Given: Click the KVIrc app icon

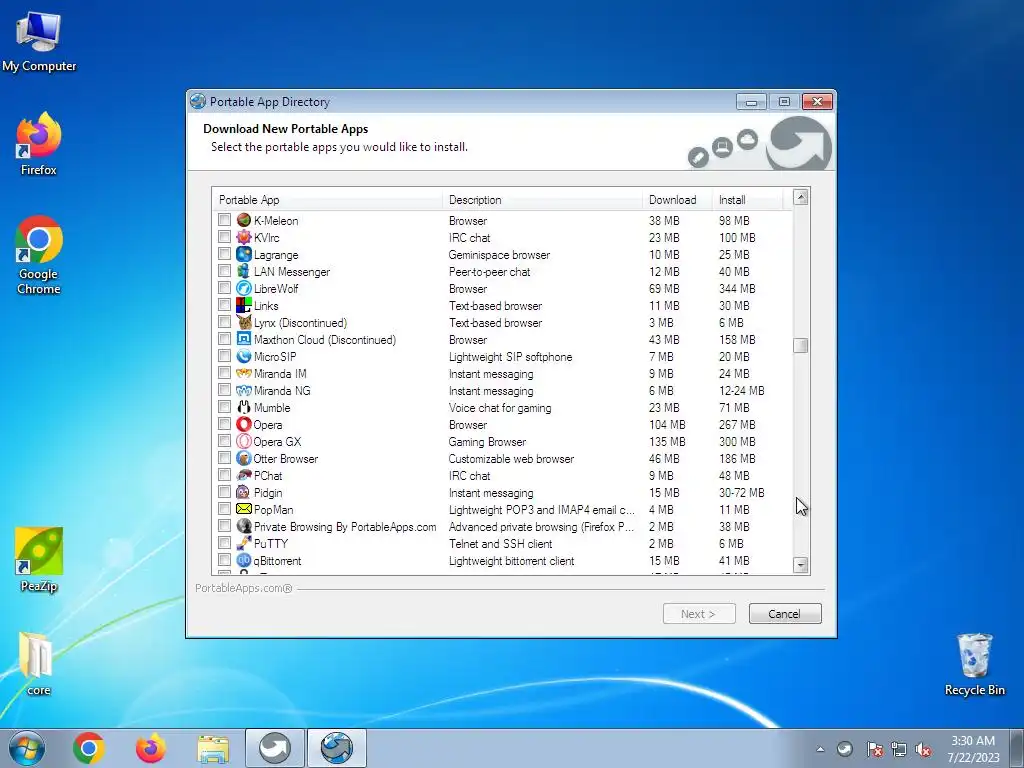Looking at the screenshot, I should coord(244,237).
